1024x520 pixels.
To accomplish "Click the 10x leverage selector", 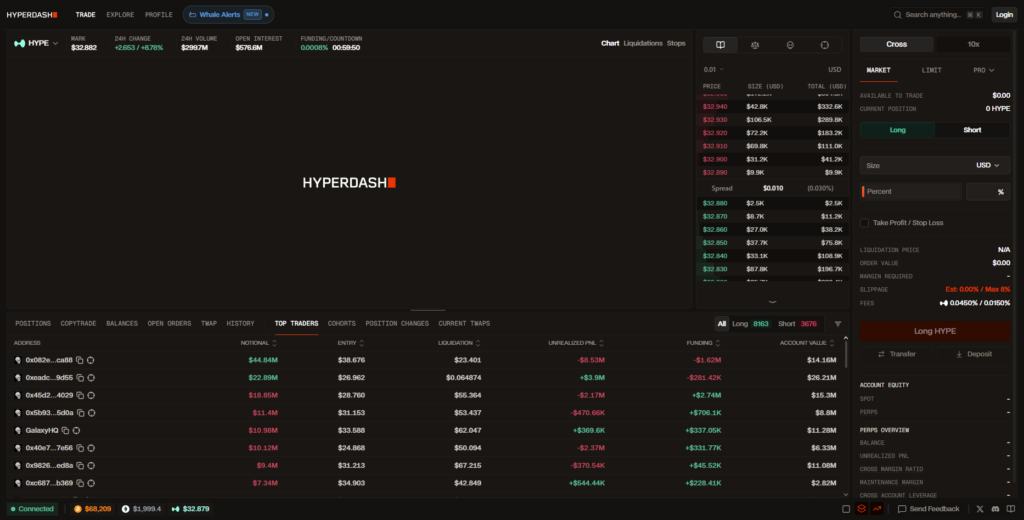I will pyautogui.click(x=973, y=44).
